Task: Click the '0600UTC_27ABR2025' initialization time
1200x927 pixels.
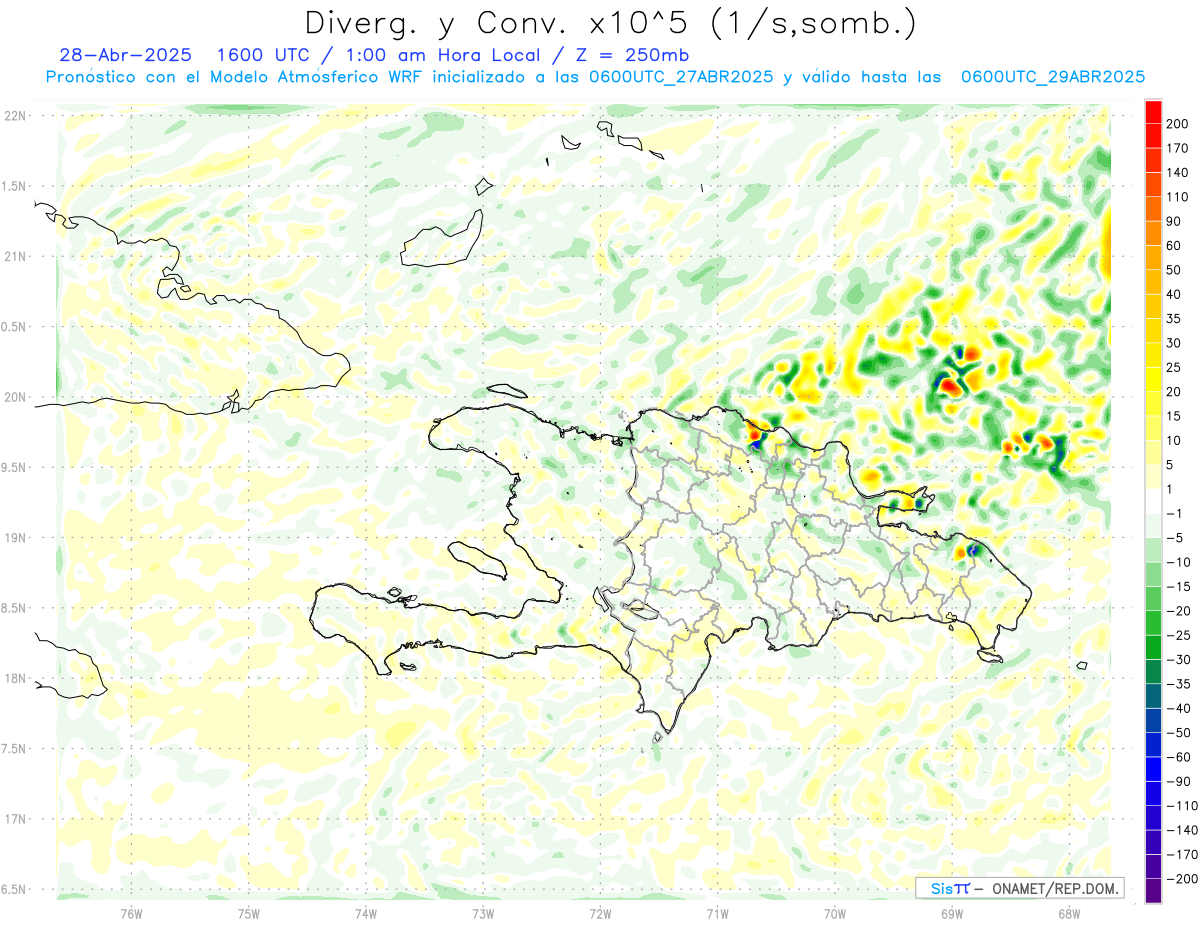Action: tap(680, 77)
